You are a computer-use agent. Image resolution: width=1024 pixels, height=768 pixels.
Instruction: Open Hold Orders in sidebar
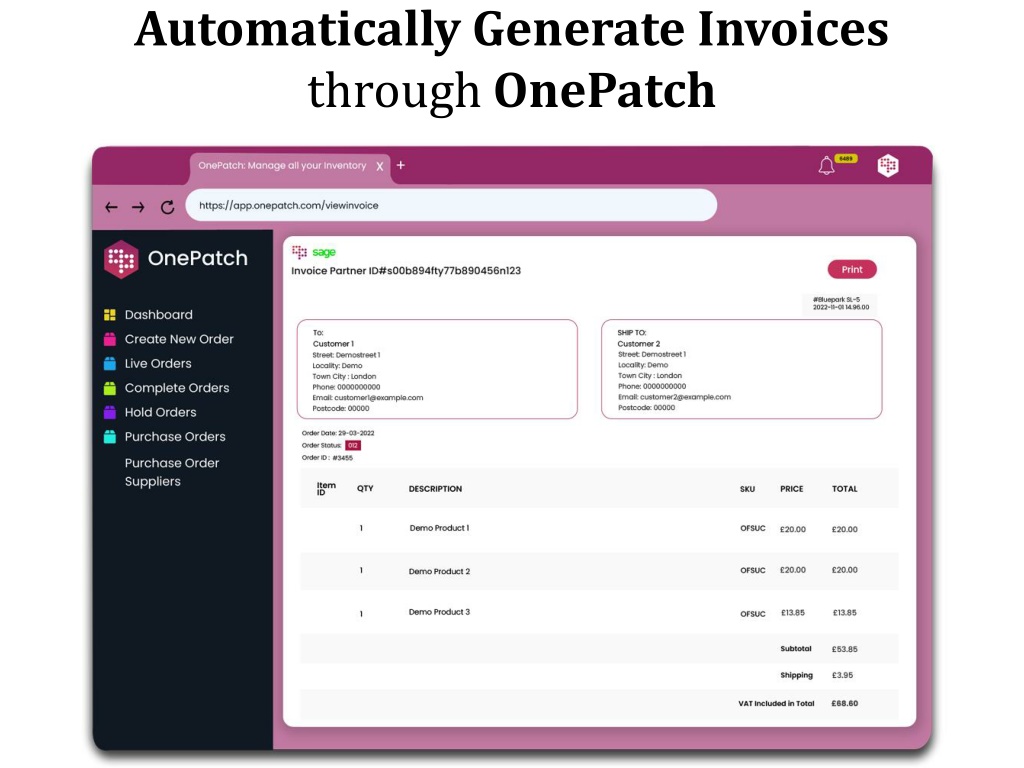pos(161,412)
